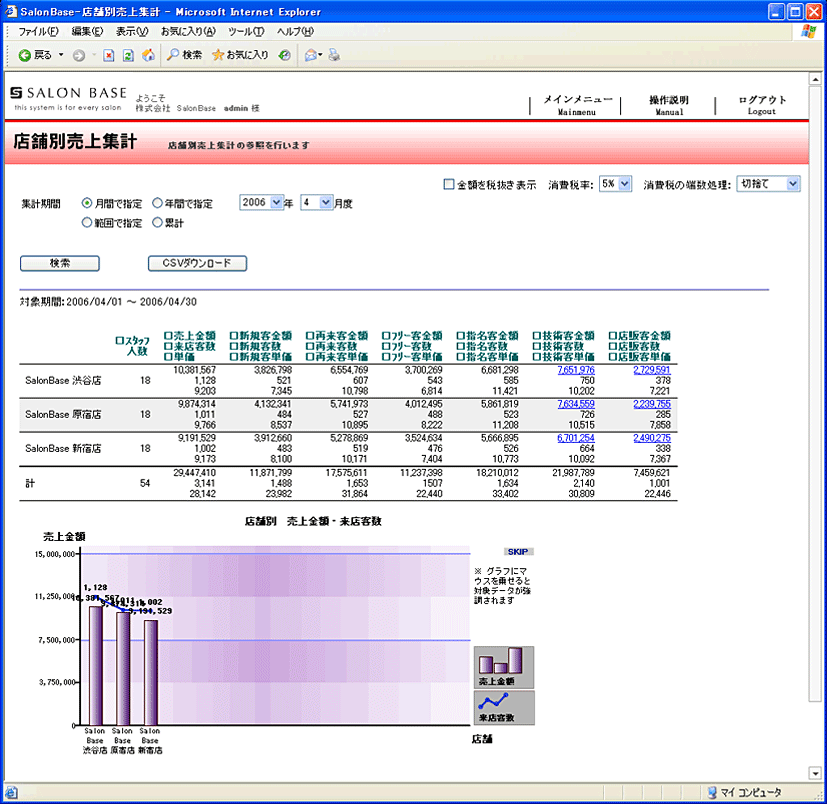This screenshot has width=827, height=804.
Task: Click the IE page icon in title bar
Action: click(11, 11)
